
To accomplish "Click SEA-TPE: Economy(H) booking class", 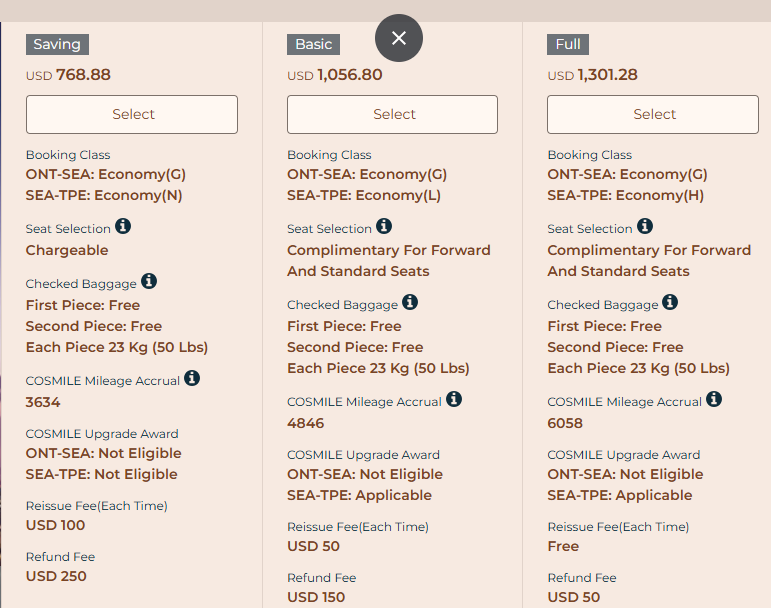I will pyautogui.click(x=625, y=196).
